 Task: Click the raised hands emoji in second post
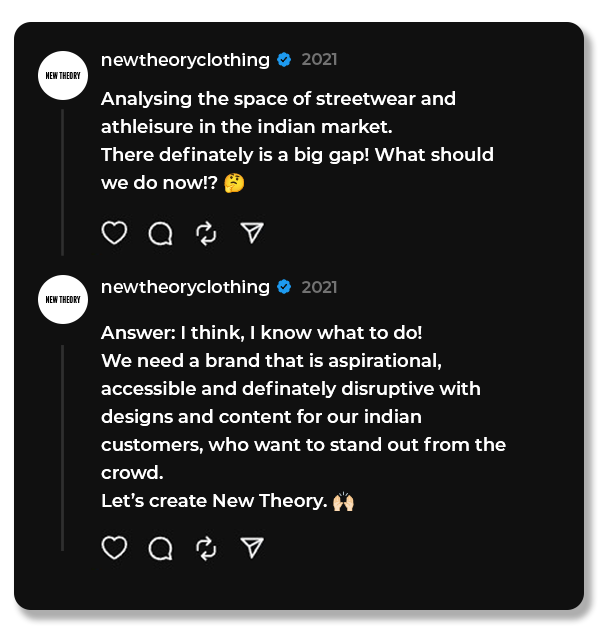tap(343, 501)
